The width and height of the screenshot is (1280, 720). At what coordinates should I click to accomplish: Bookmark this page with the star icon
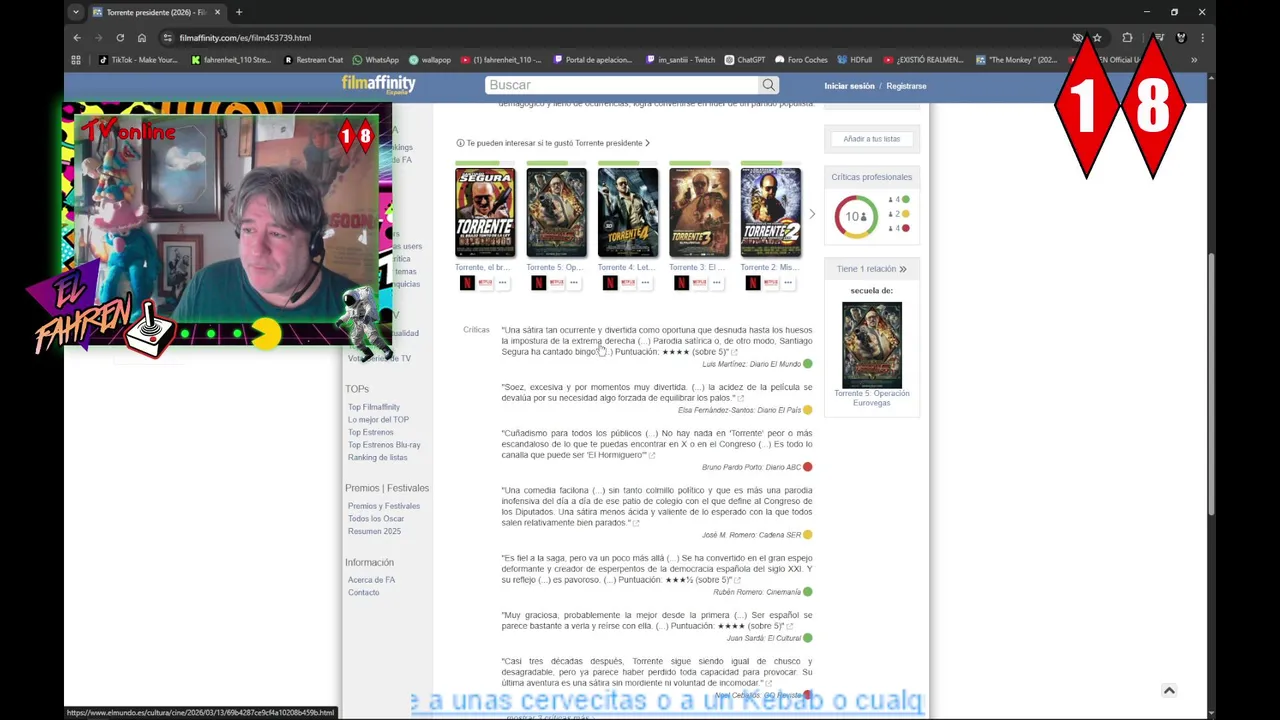pyautogui.click(x=1097, y=38)
